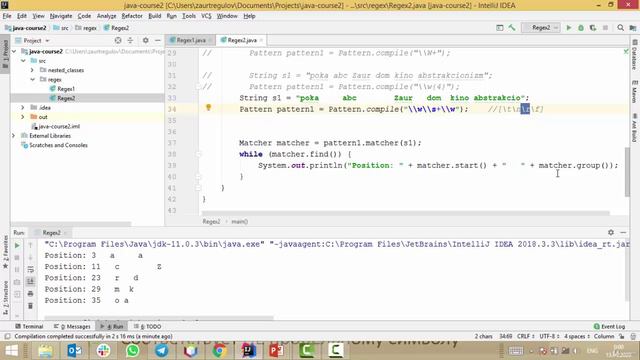Viewport: 640px width, 360px height.
Task: Hide the Run tool window
Action: pyautogui.click(x=623, y=232)
